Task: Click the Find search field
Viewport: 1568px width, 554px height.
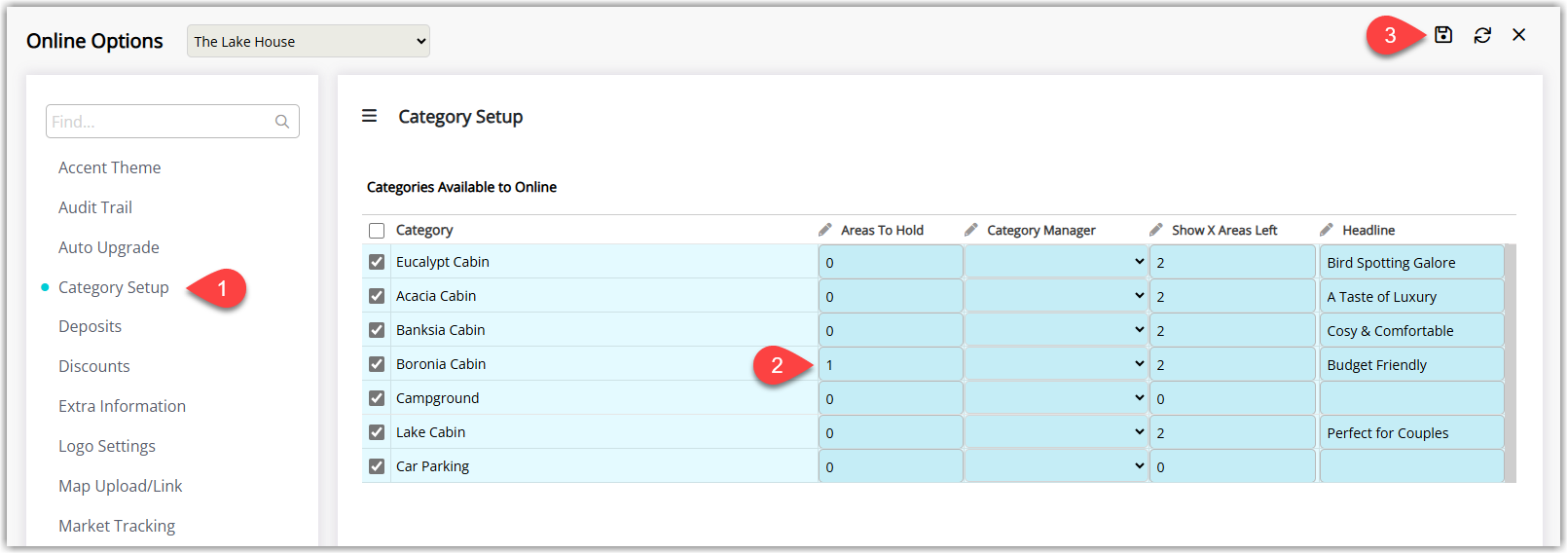Action: click(172, 122)
